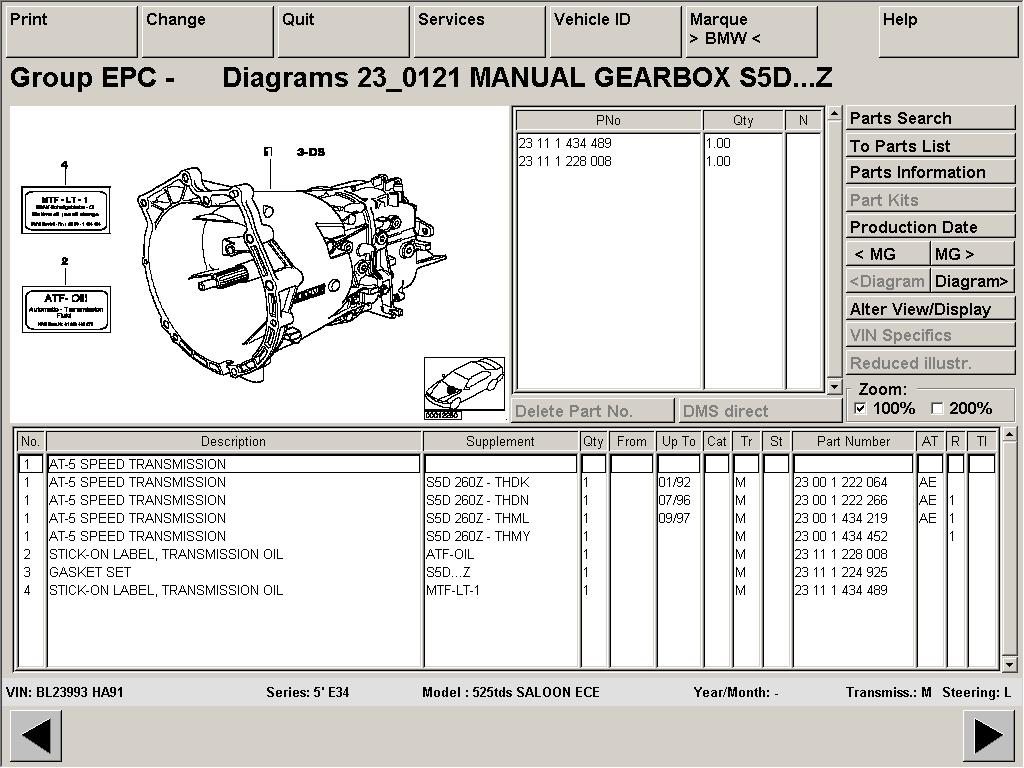Enable the 200% zoom checkbox

[937, 408]
